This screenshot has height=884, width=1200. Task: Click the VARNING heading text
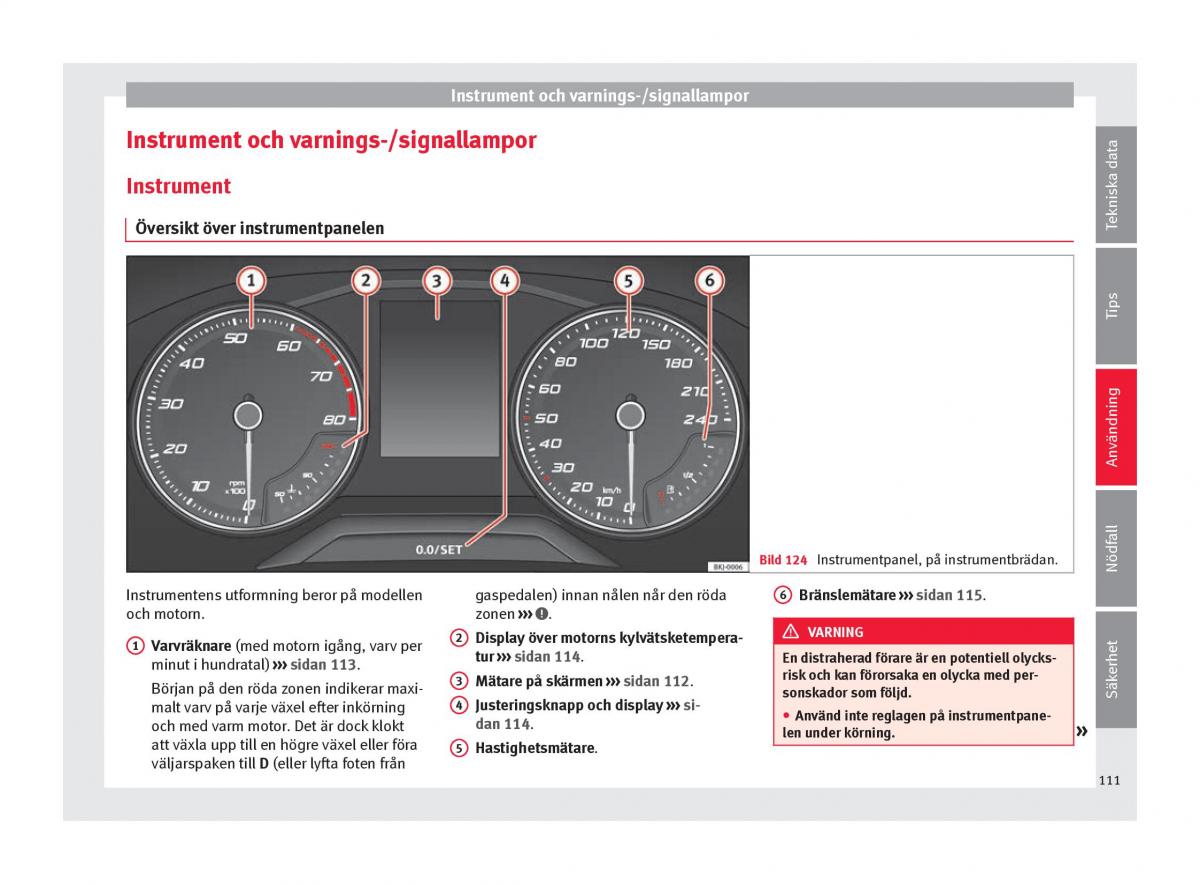point(836,632)
